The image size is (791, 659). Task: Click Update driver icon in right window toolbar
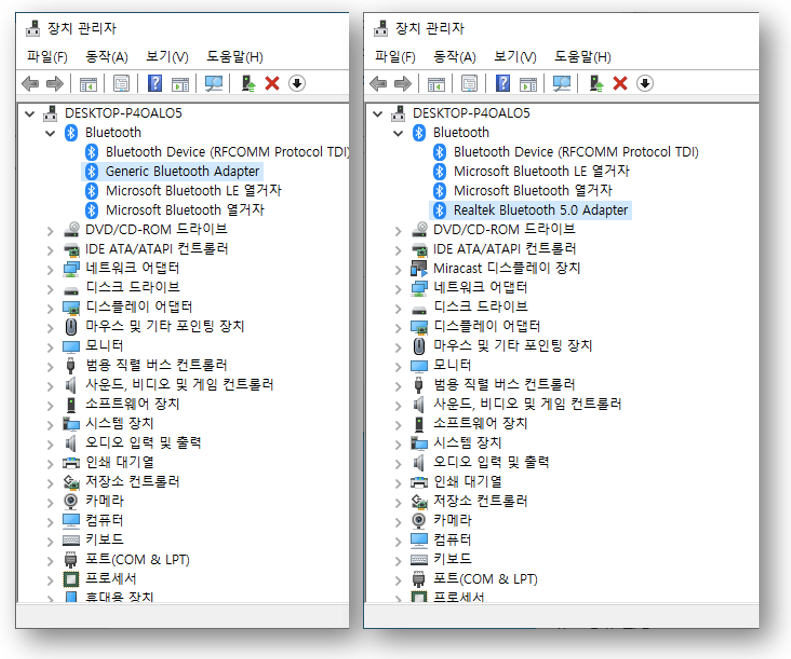[x=596, y=83]
